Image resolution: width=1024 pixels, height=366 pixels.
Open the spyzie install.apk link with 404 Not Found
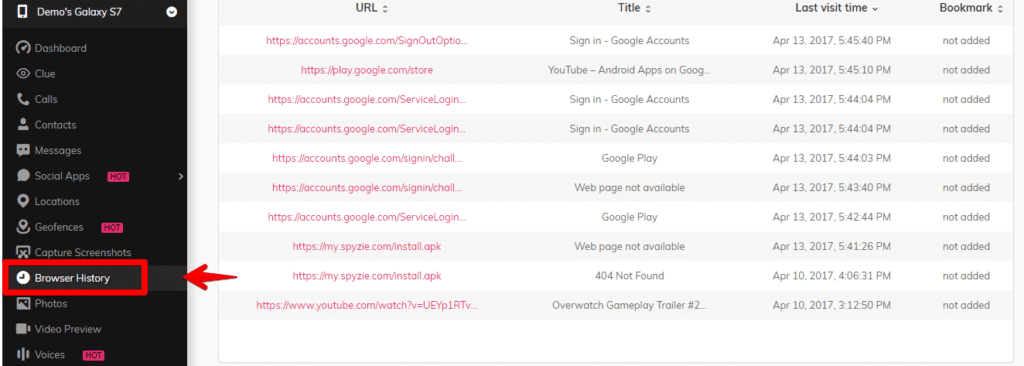tap(367, 276)
